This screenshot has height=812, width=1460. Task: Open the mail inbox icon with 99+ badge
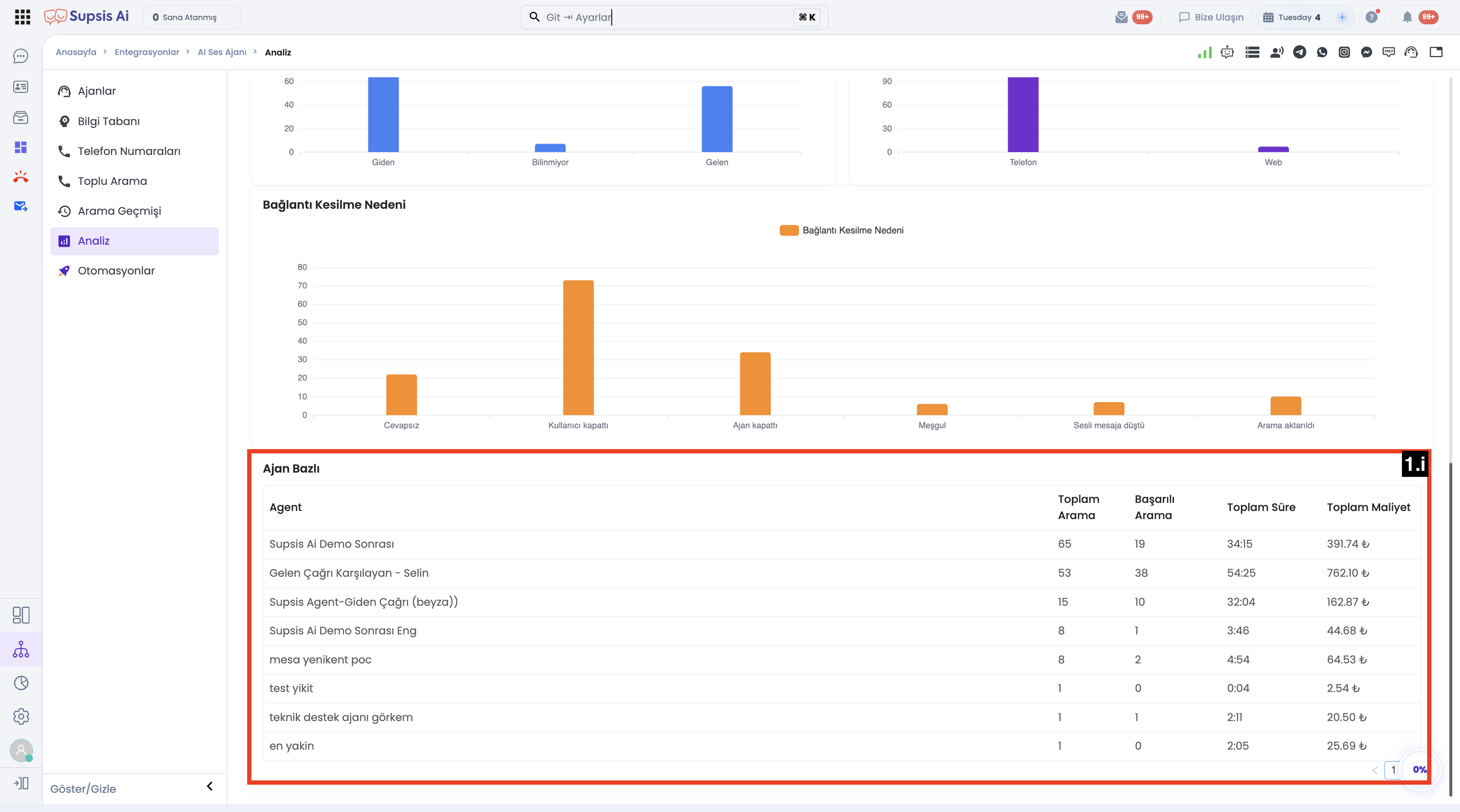pos(1121,17)
